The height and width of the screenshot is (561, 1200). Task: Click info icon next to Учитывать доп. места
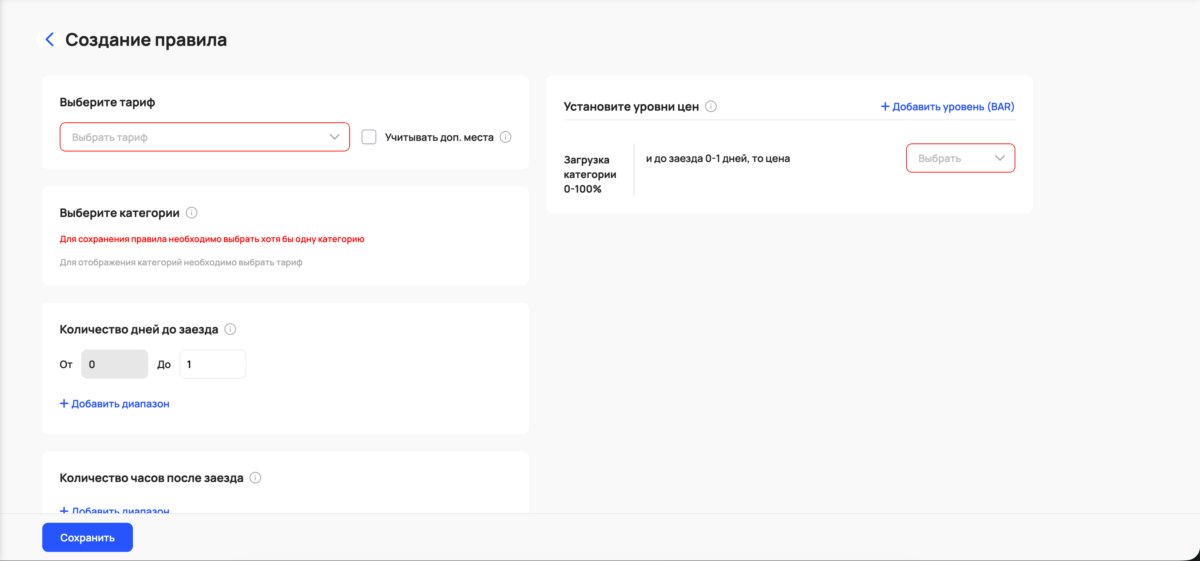click(505, 137)
